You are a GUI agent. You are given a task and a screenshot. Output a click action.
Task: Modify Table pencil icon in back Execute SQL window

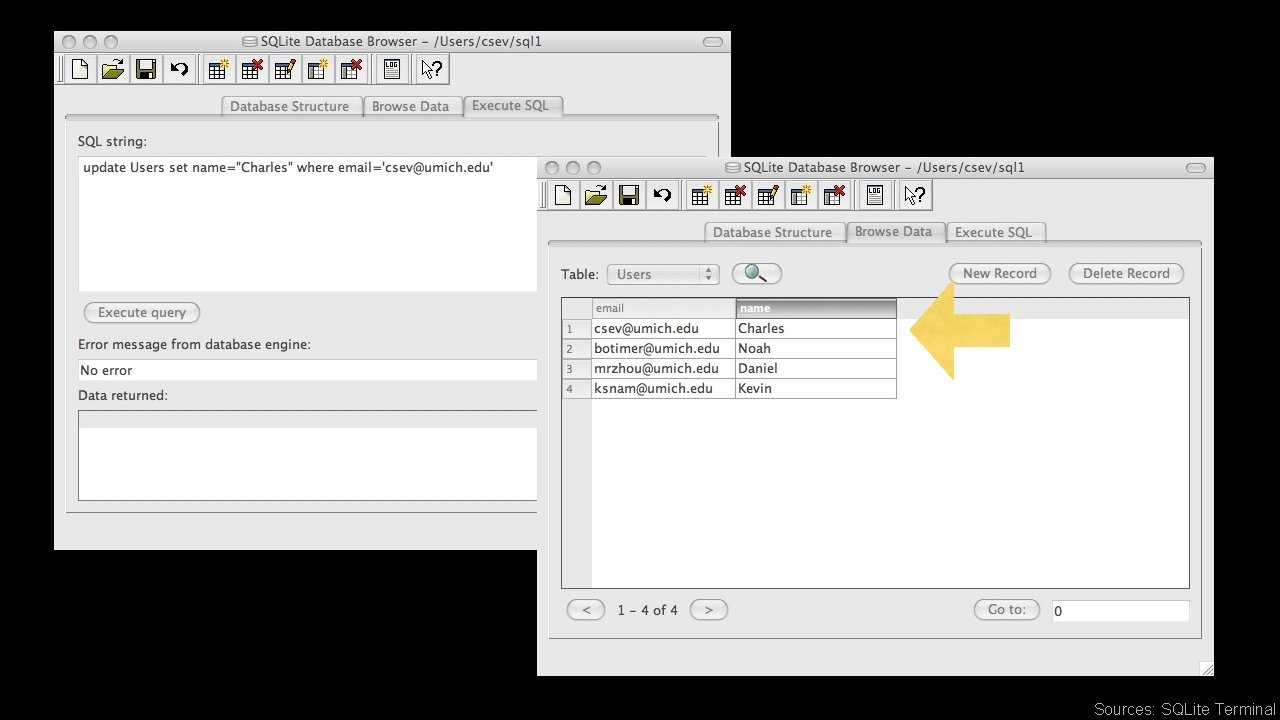pos(285,69)
